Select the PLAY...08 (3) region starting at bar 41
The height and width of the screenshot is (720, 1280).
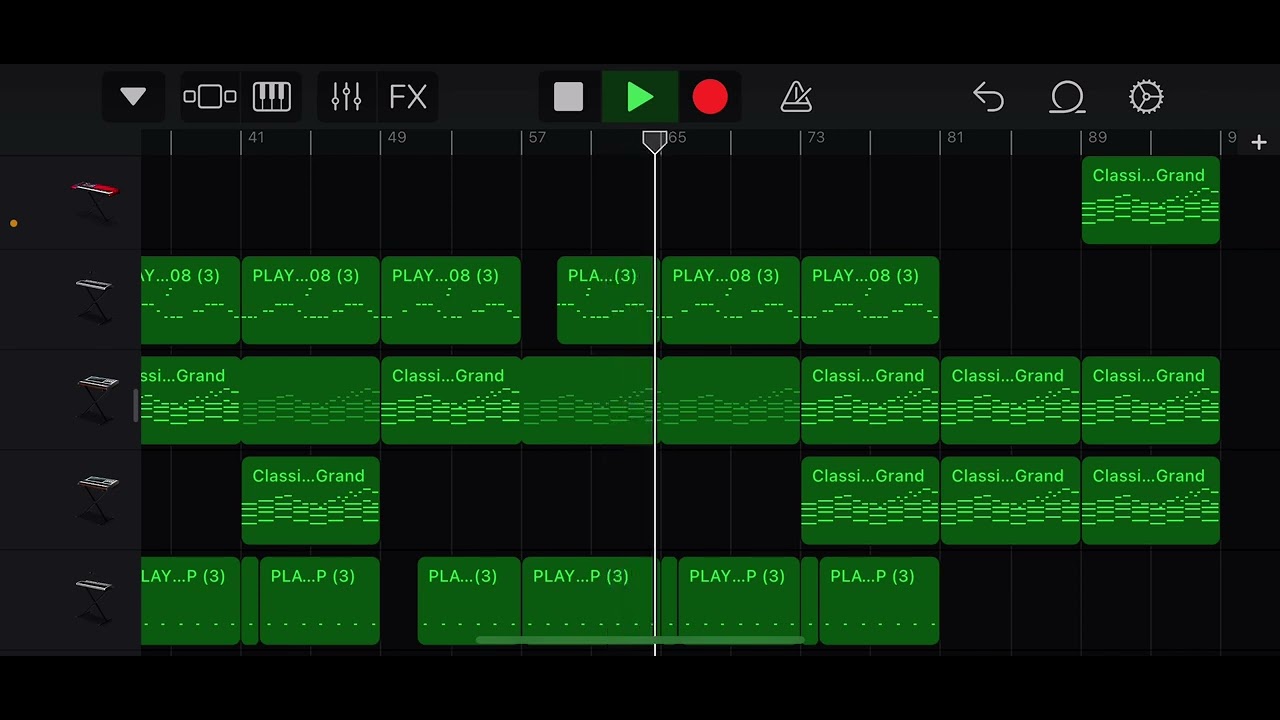coord(311,300)
